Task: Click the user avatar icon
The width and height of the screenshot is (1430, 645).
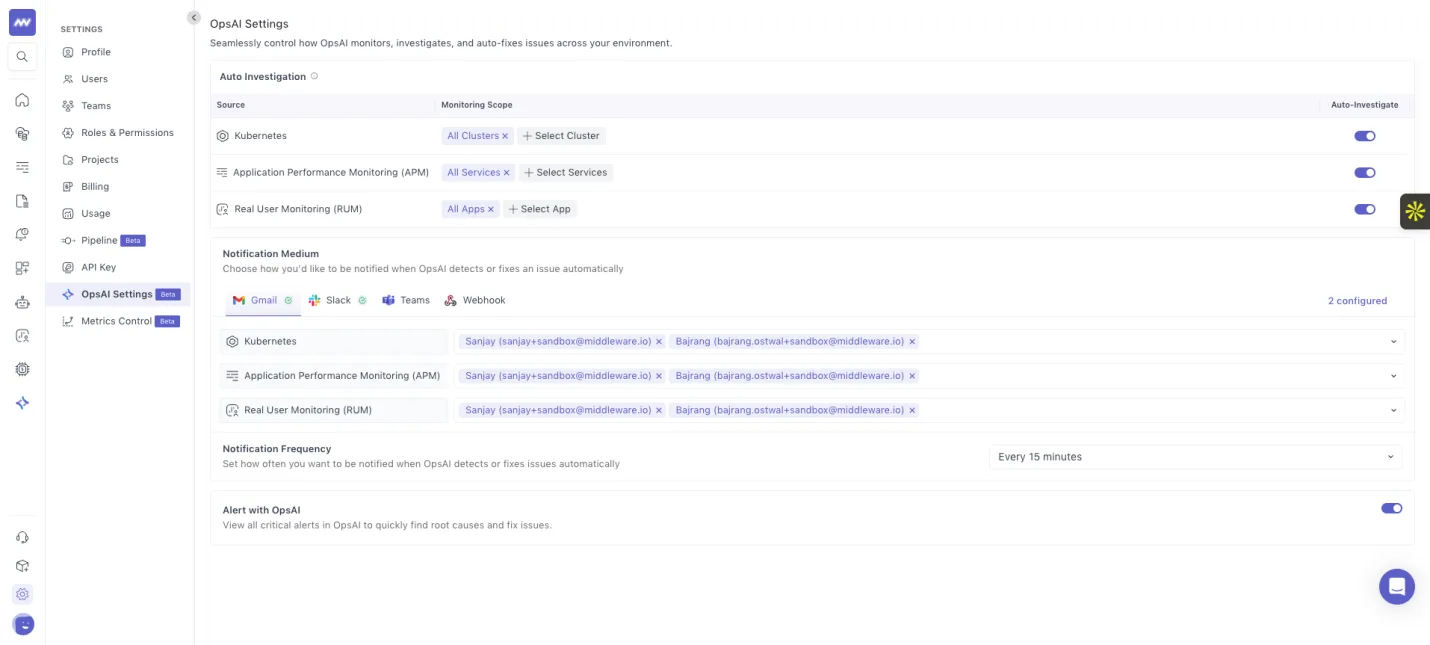Action: point(23,624)
